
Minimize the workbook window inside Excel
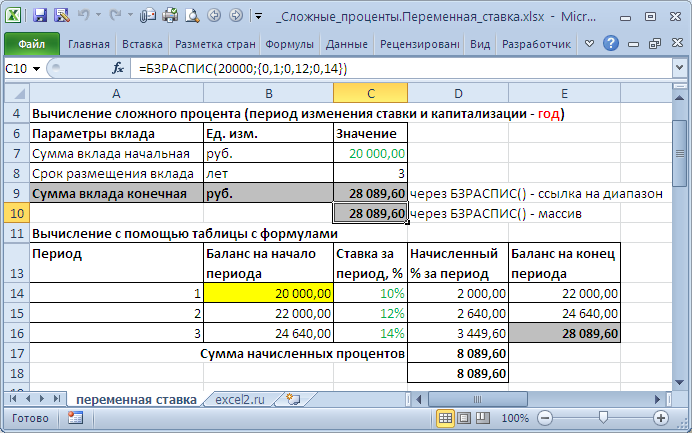coord(633,44)
